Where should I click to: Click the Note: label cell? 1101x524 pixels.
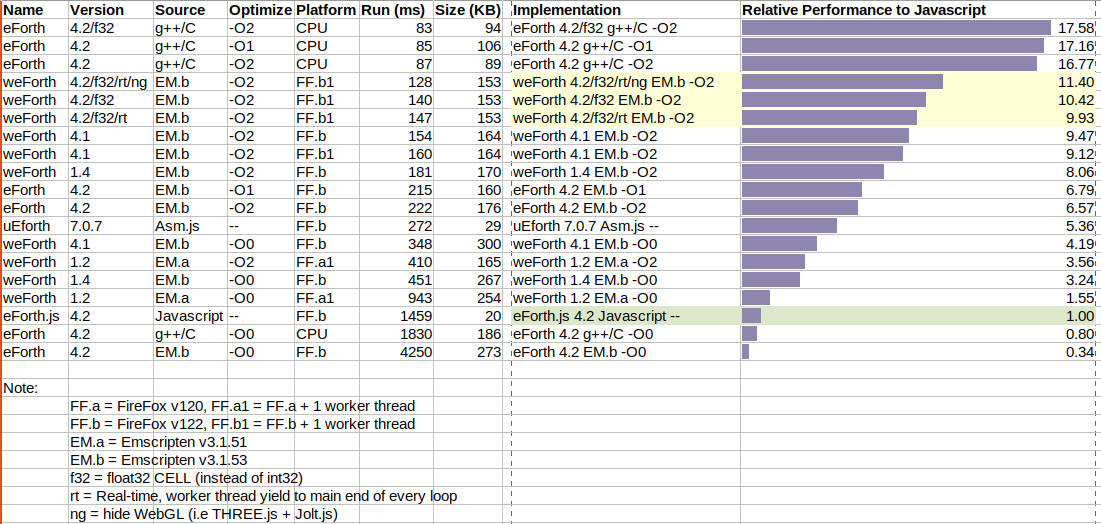point(21,387)
